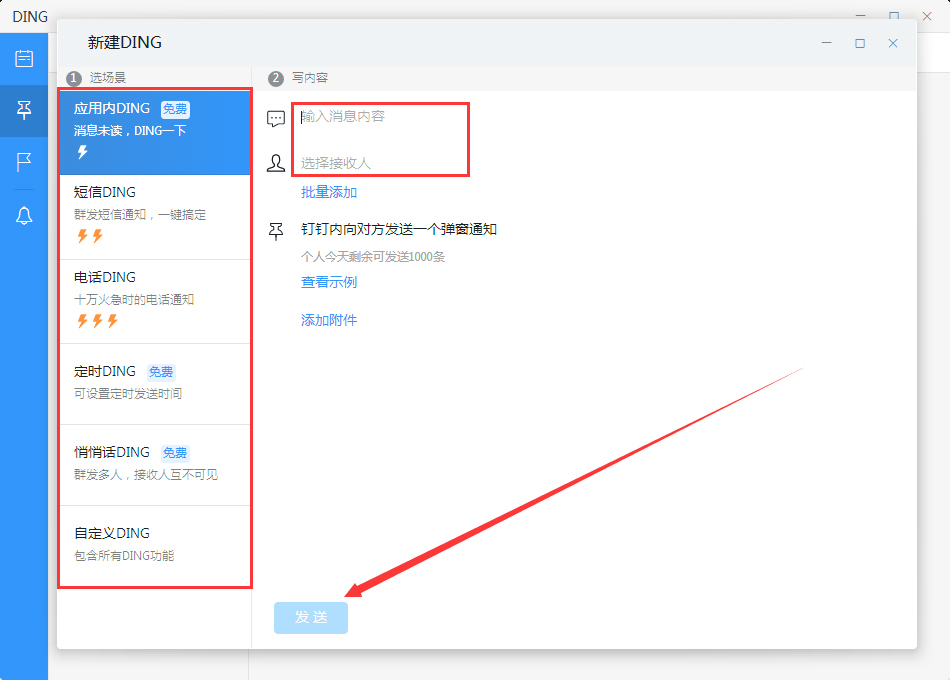Click the message bubble icon beside content field
This screenshot has height=680, width=950.
[x=275, y=118]
